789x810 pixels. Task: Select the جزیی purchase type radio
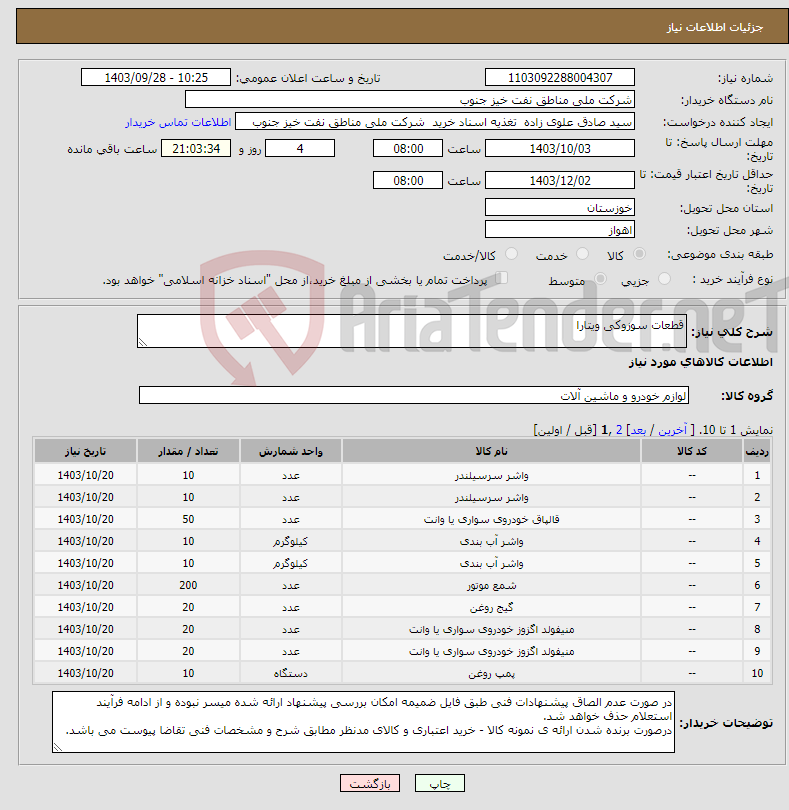(x=664, y=279)
